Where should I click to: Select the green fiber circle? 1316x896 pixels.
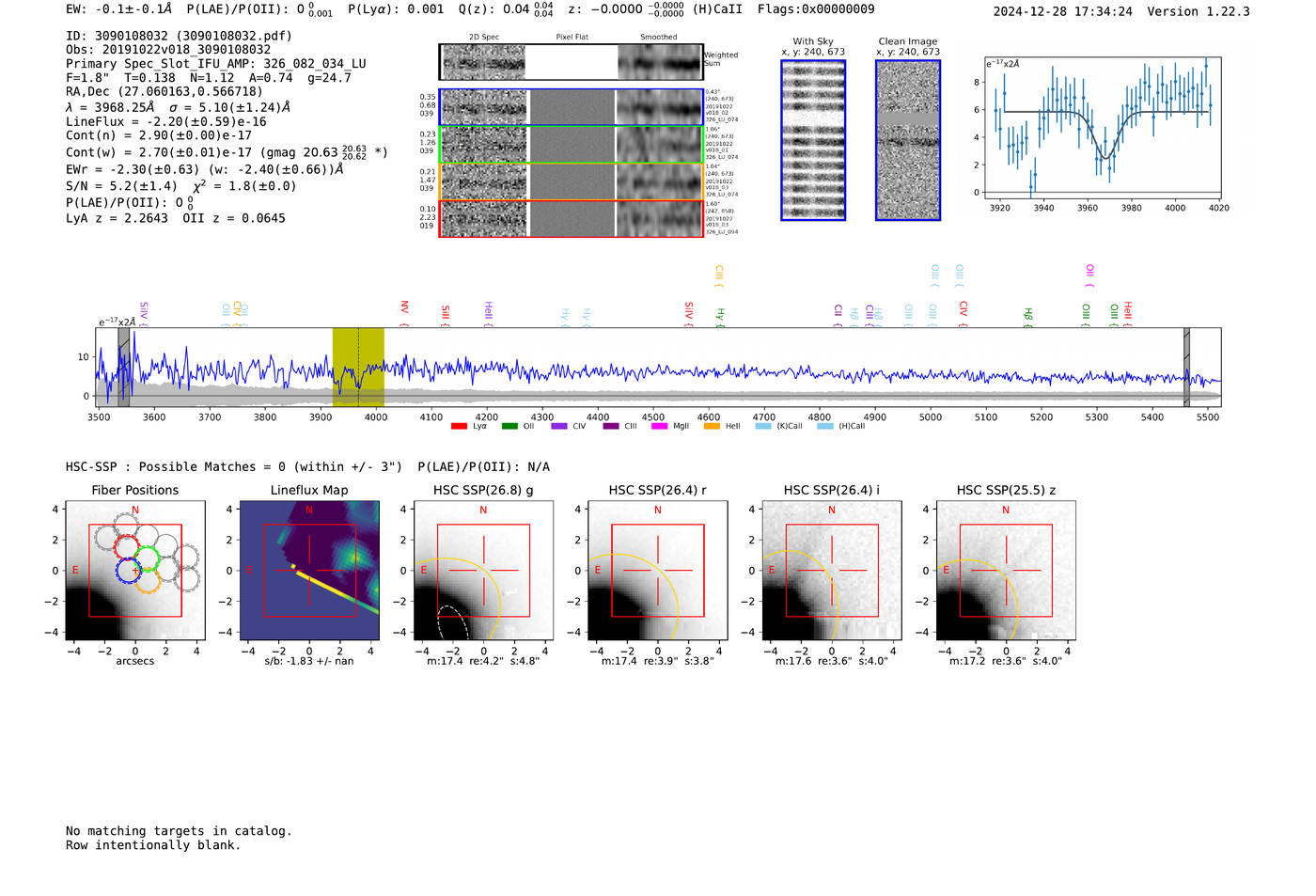coord(147,558)
